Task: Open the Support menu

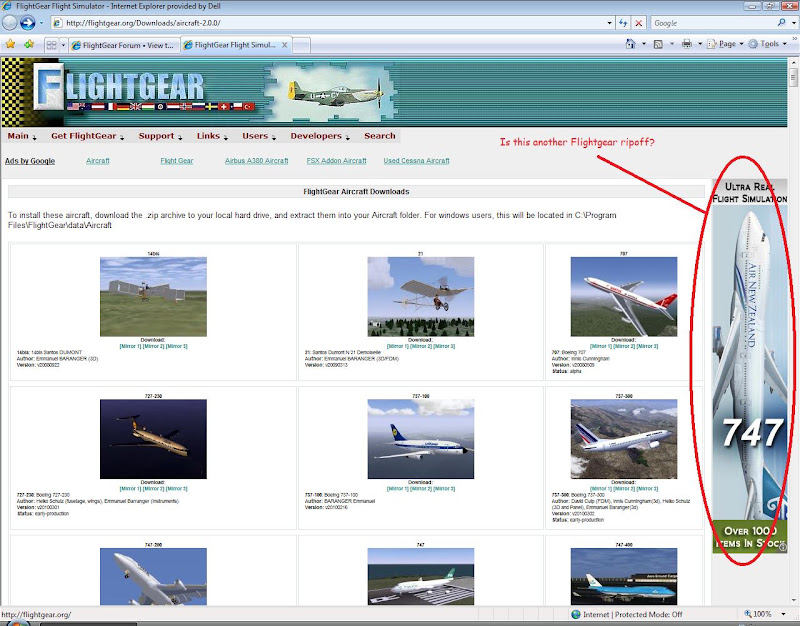Action: 160,136
